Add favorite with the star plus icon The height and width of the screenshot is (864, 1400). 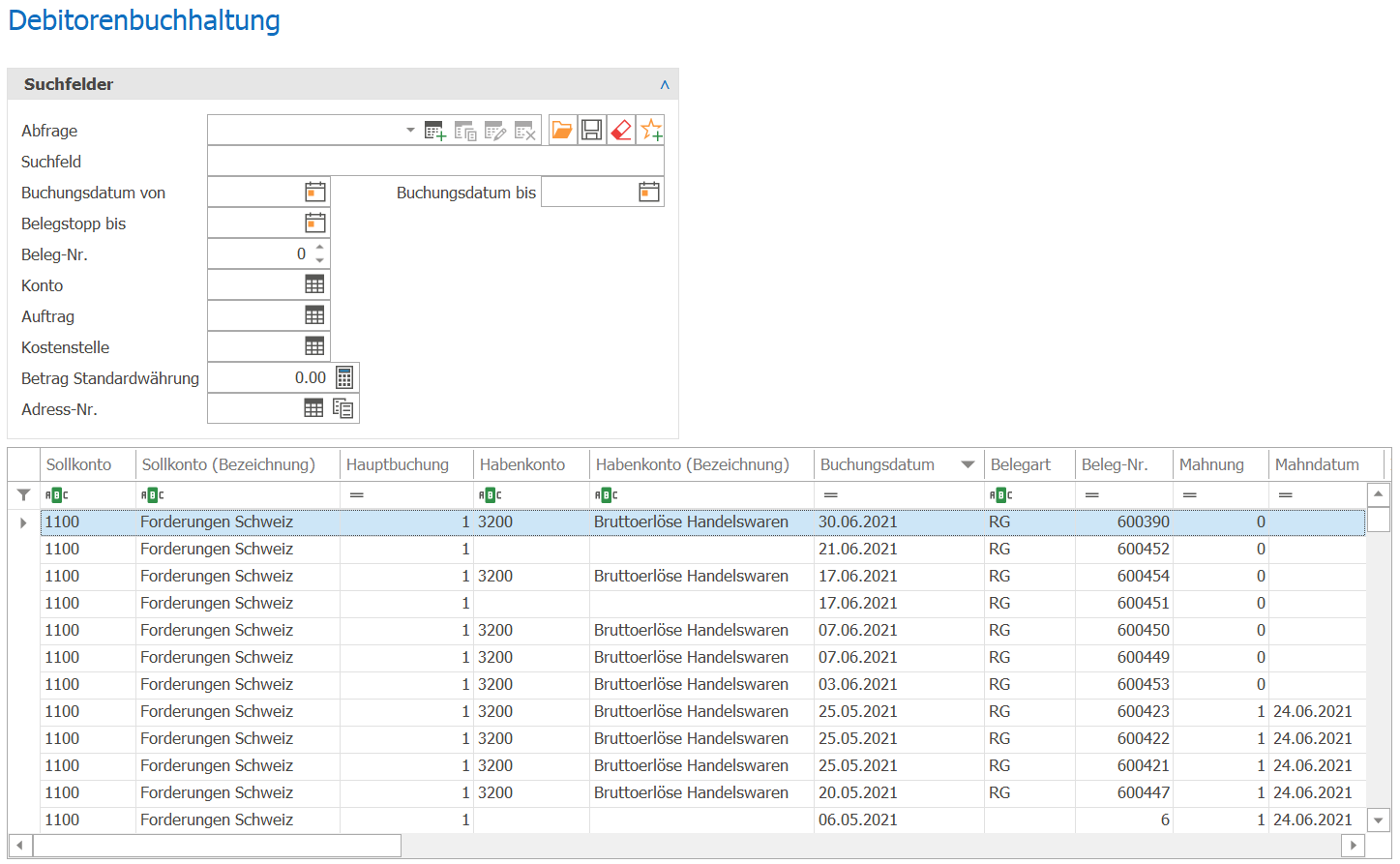point(651,130)
